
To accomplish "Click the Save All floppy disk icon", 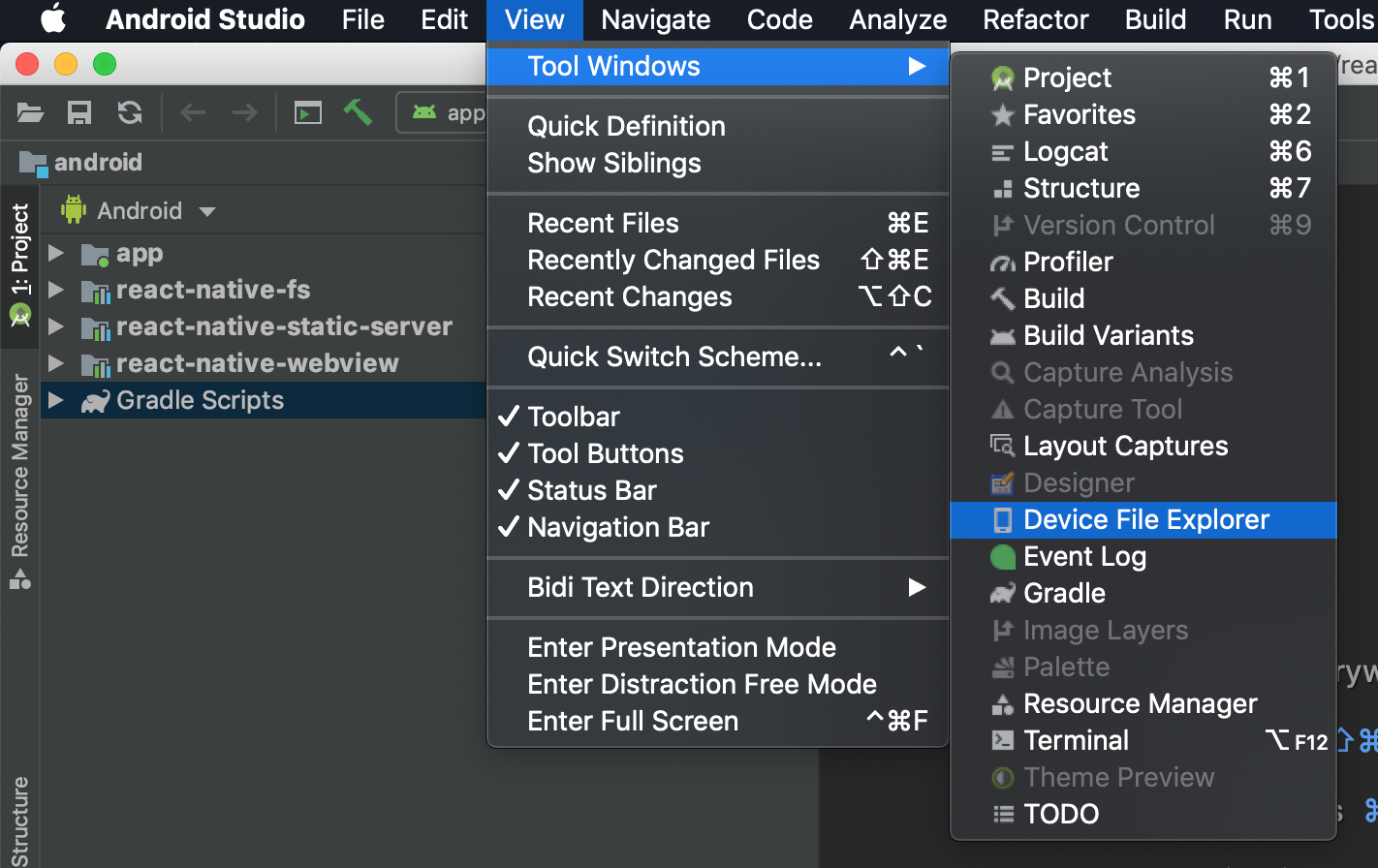I will pos(79,113).
